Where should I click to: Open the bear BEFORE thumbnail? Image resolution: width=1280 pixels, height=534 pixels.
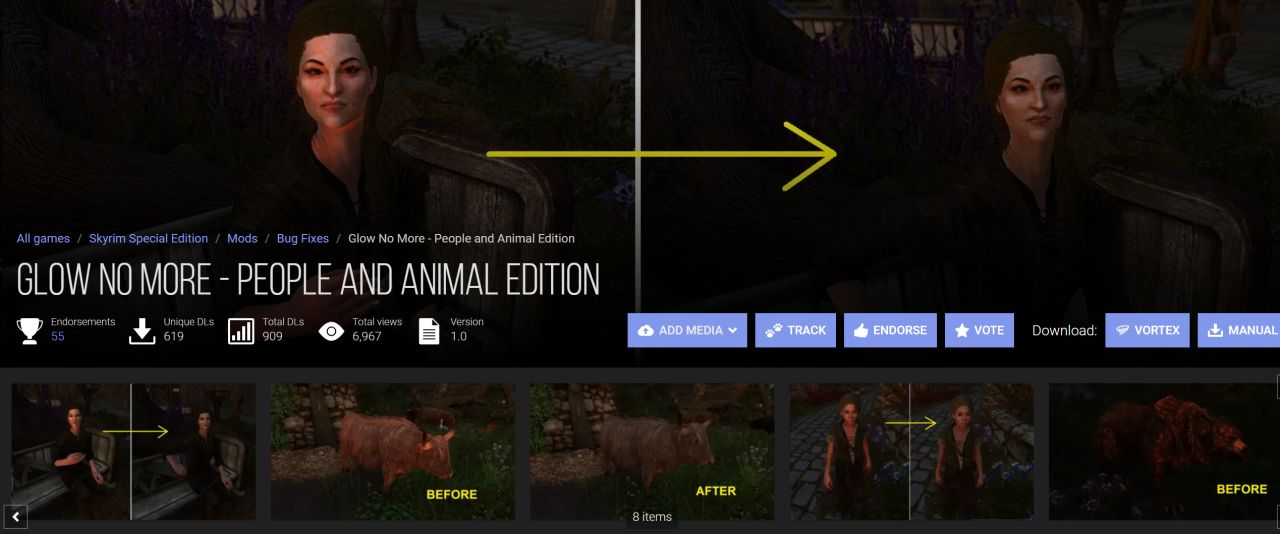click(1164, 451)
